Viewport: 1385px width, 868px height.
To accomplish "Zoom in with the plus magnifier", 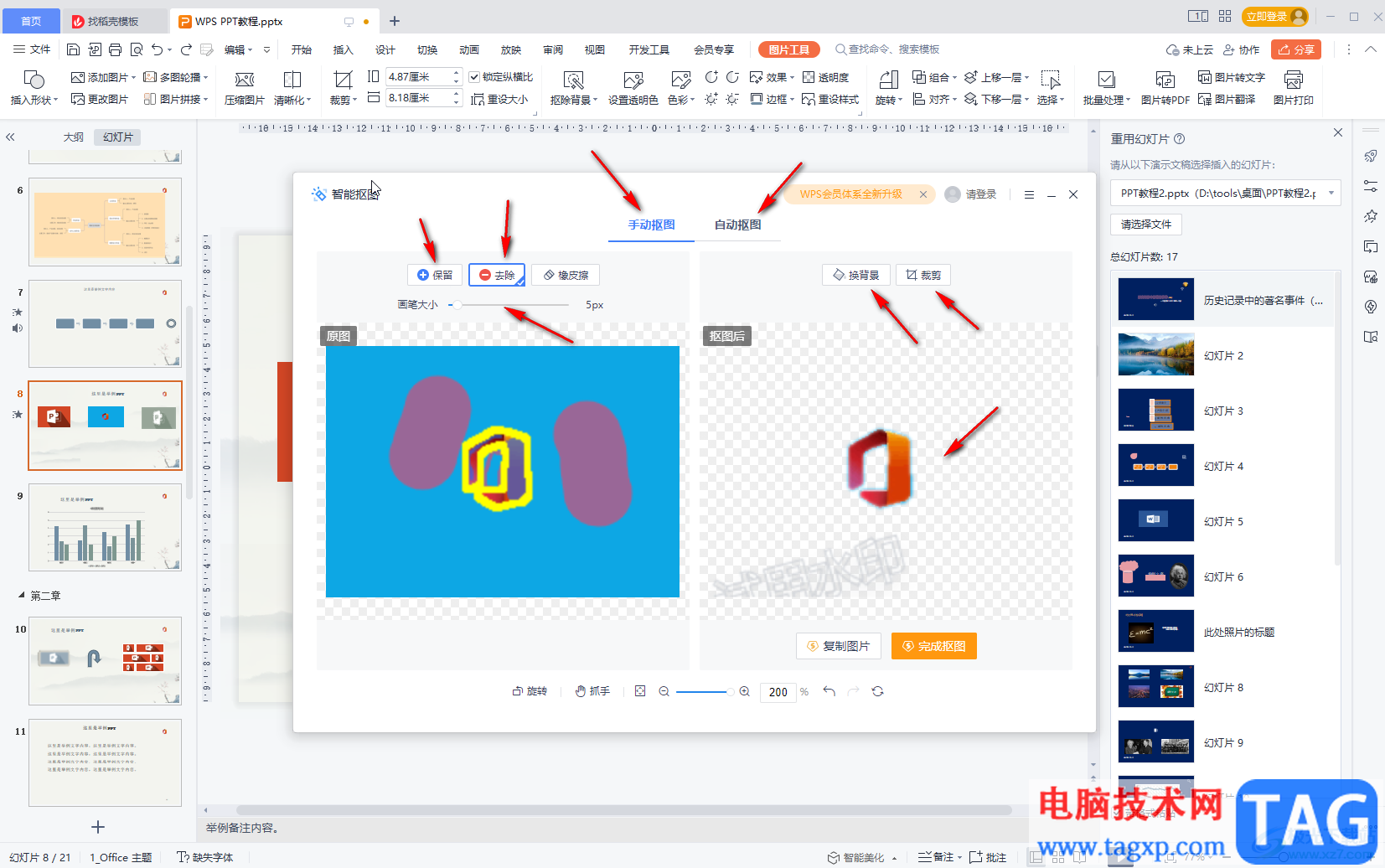I will click(744, 691).
